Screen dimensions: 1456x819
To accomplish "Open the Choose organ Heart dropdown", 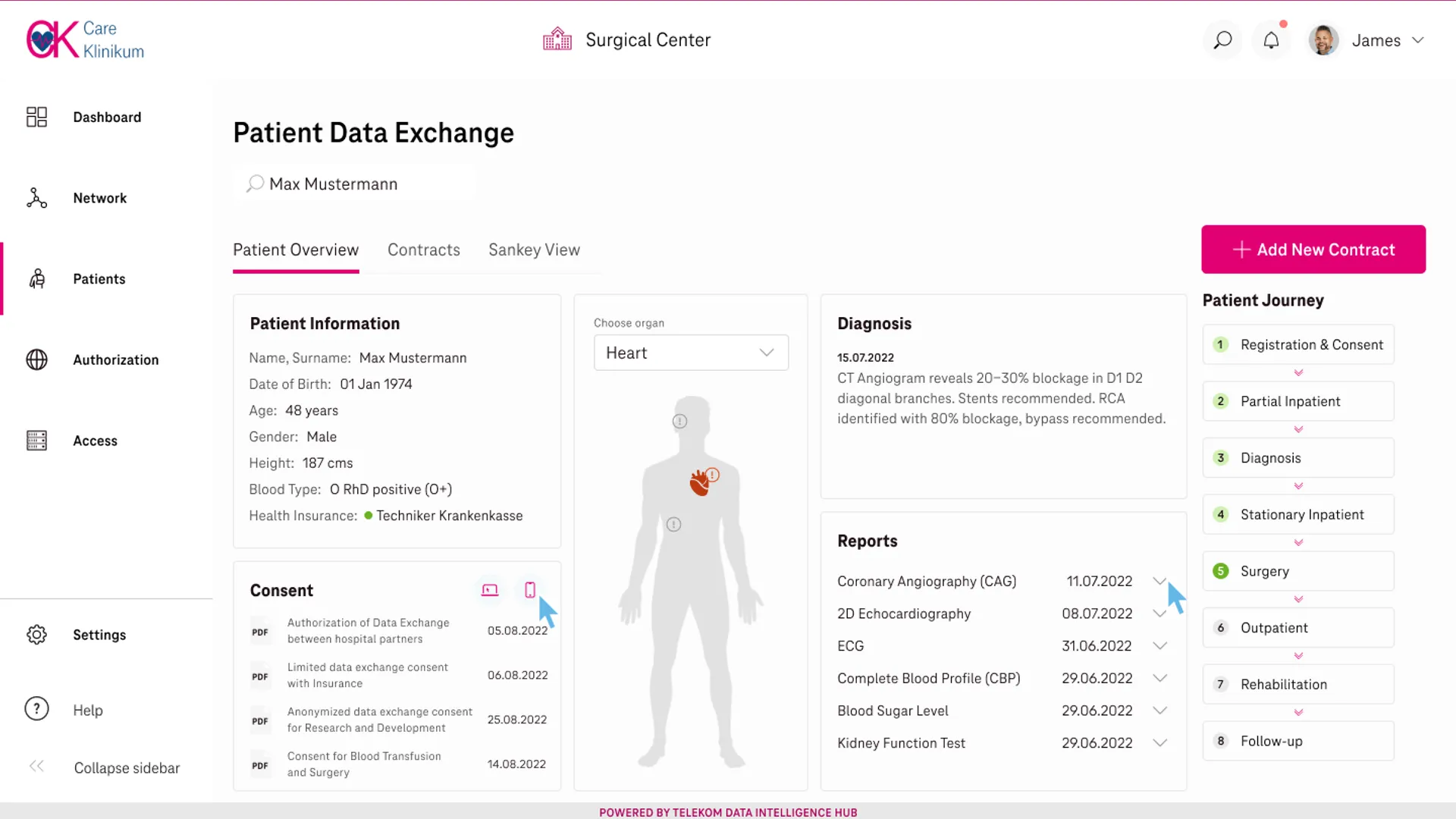I will coord(691,353).
